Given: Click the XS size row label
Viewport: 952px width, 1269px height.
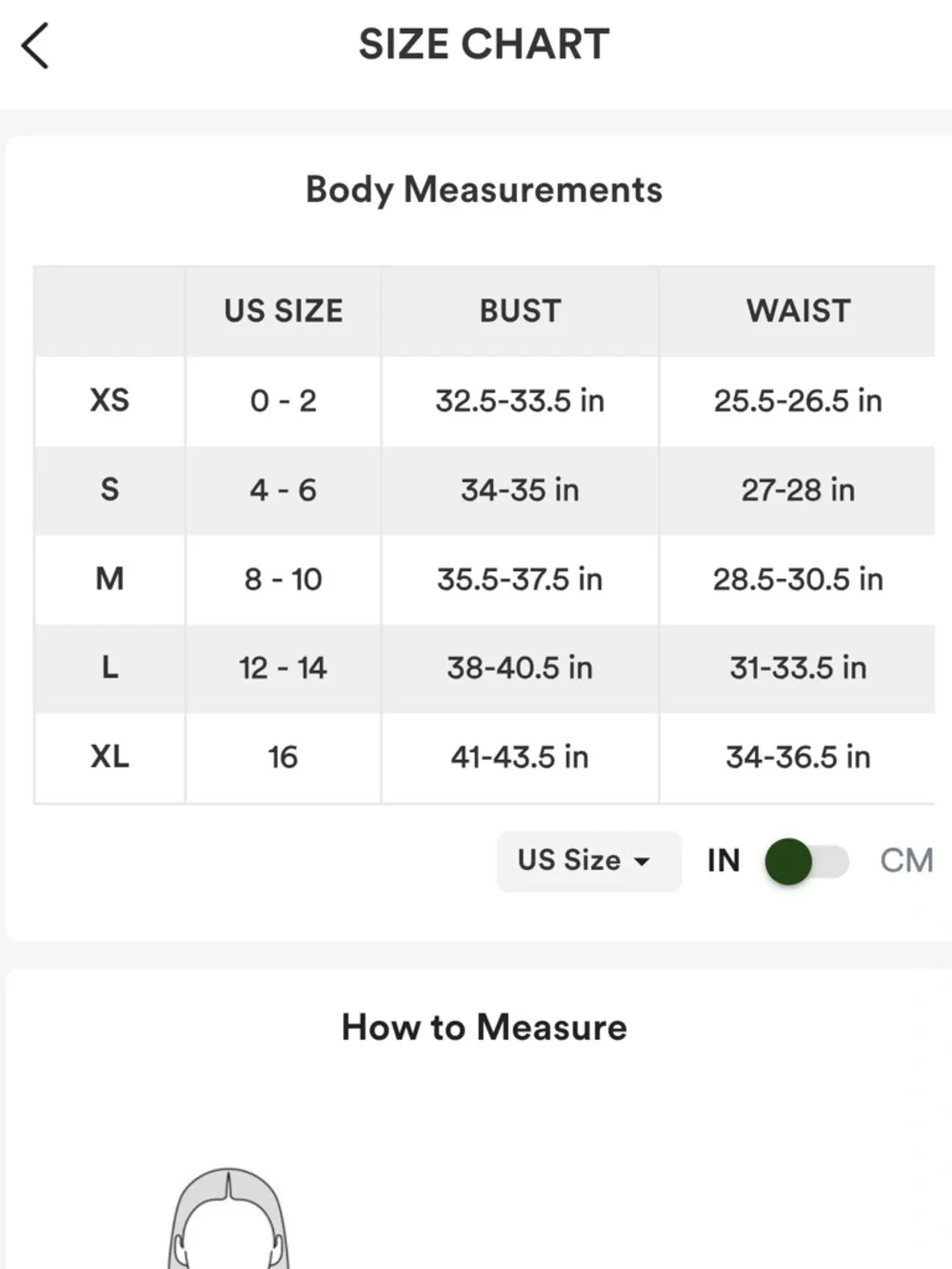Looking at the screenshot, I should (109, 400).
